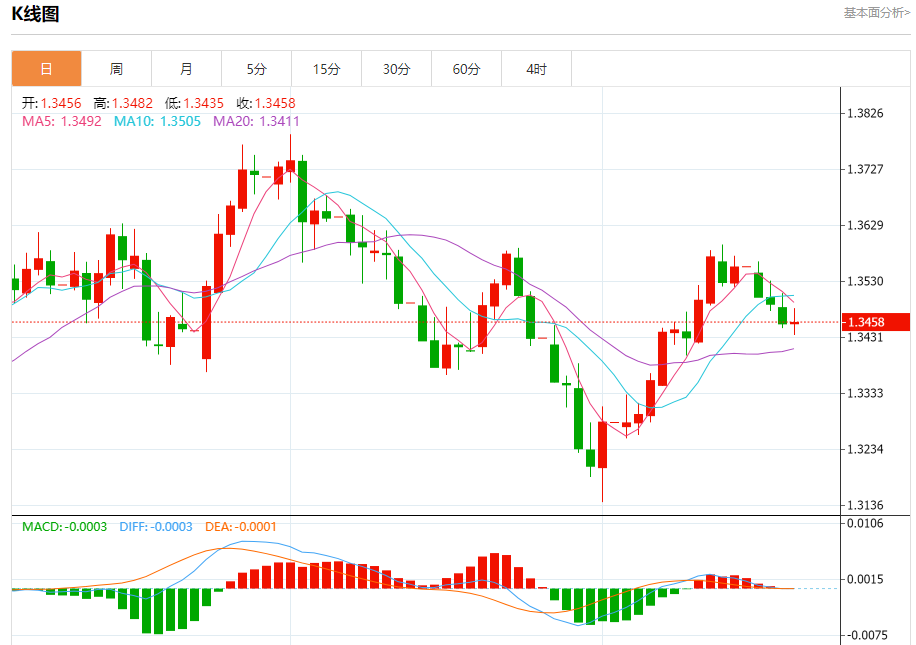916x645 pixels.
Task: Click the 1.3234 price axis label
Action: tap(865, 449)
